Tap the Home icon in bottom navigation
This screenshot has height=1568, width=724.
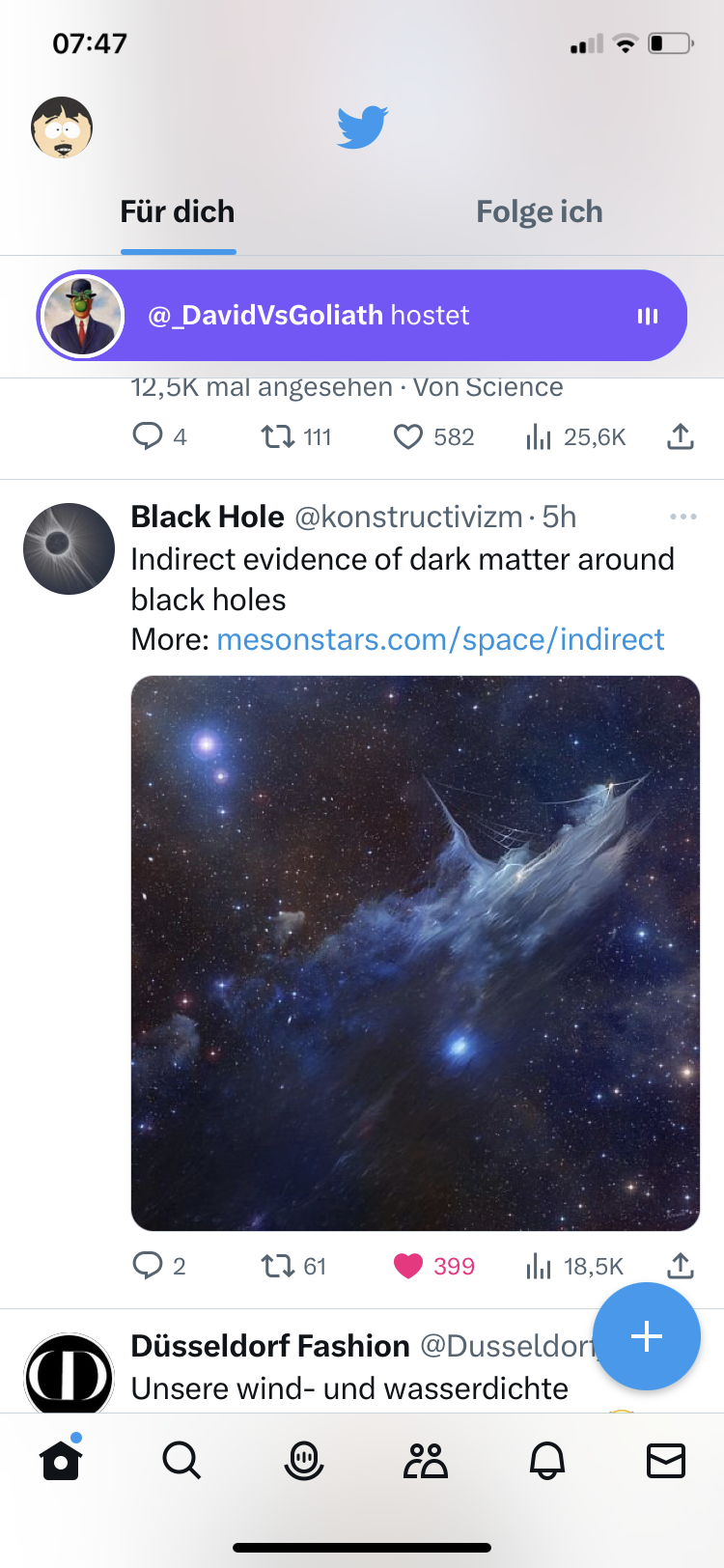(61, 1460)
